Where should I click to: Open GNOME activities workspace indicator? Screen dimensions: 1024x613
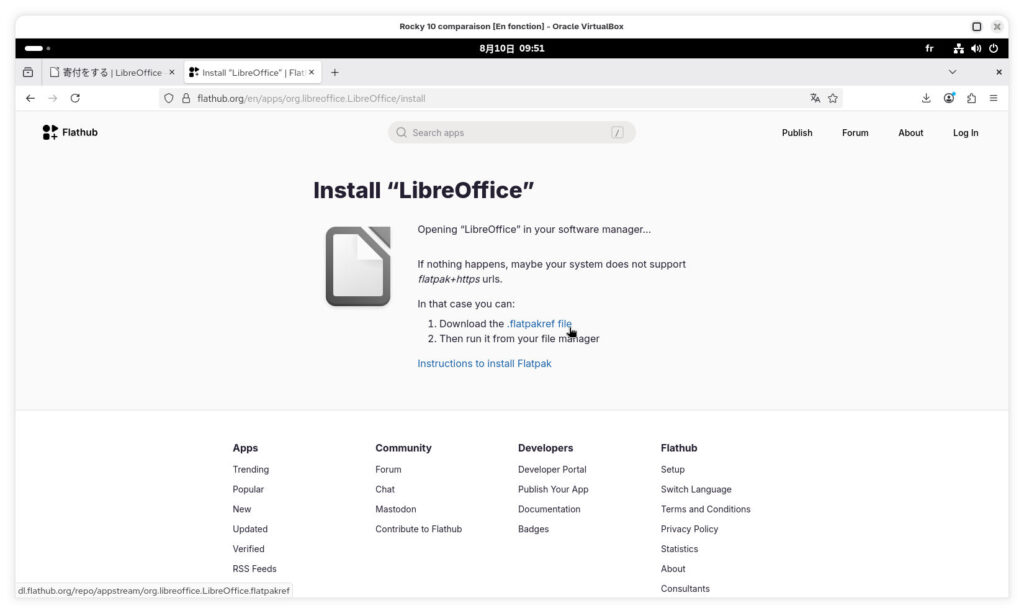coord(37,48)
